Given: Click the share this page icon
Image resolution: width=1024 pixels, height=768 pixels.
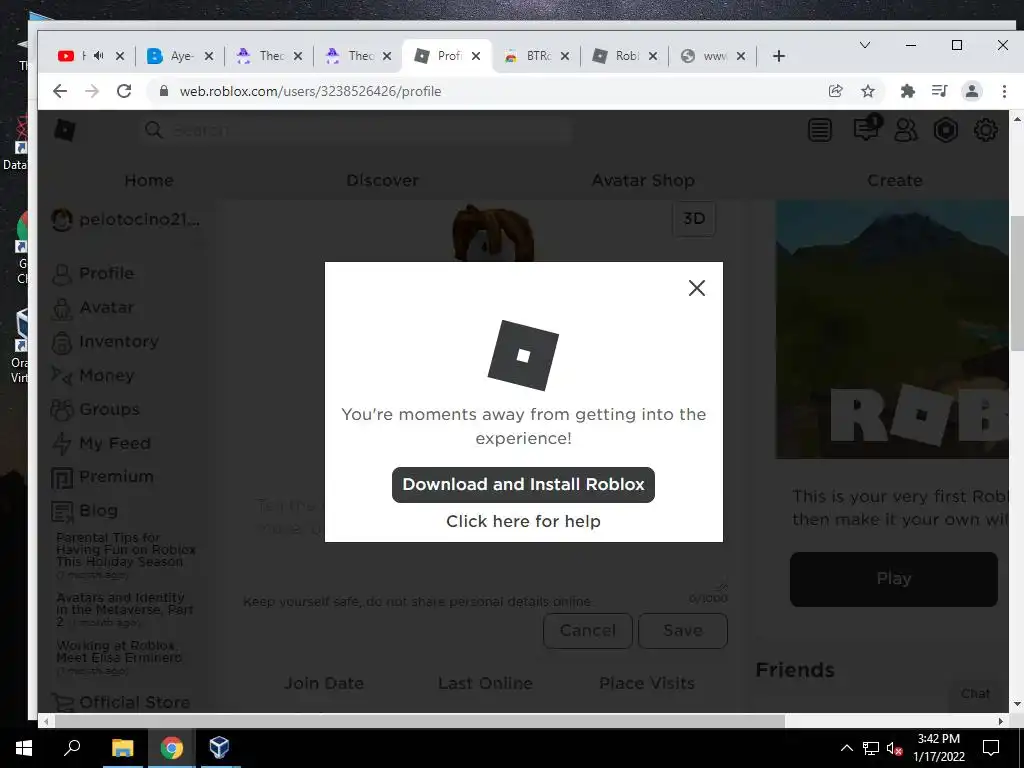Looking at the screenshot, I should [835, 91].
